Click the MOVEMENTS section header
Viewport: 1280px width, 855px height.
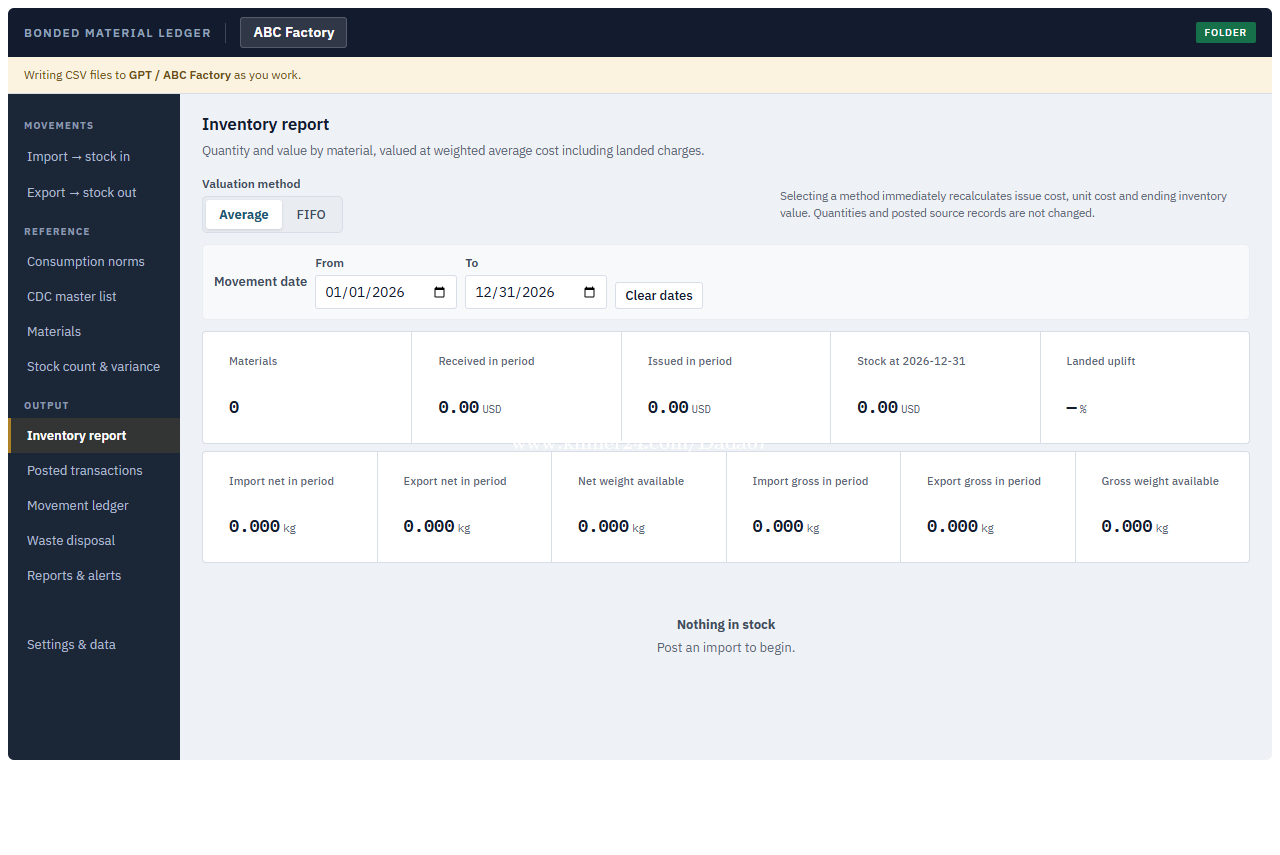[59, 126]
